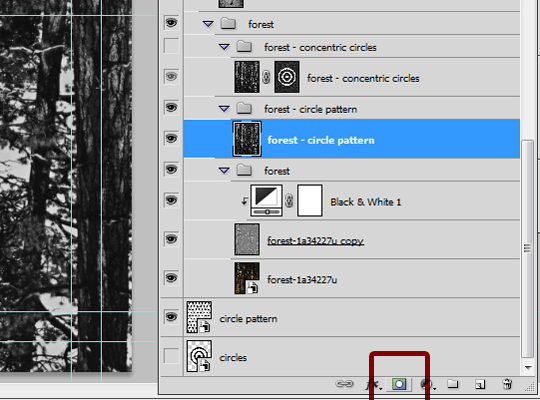The width and height of the screenshot is (540, 400).
Task: Click the circle pattern layer thumbnail
Action: click(x=199, y=317)
